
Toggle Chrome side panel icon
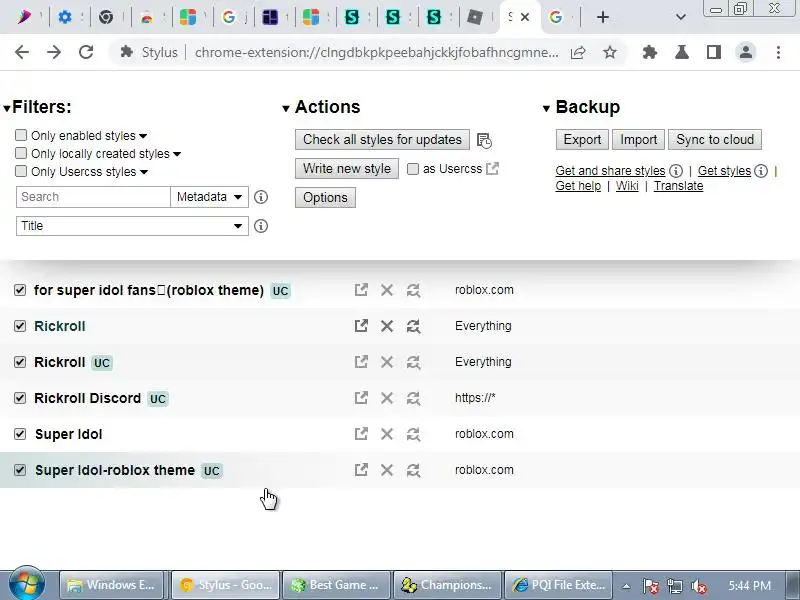(x=714, y=52)
